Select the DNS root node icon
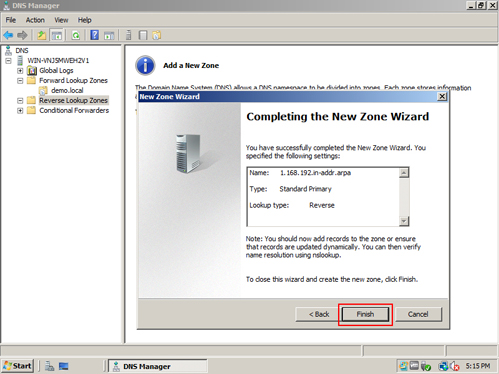499x374 pixels. click(8, 50)
